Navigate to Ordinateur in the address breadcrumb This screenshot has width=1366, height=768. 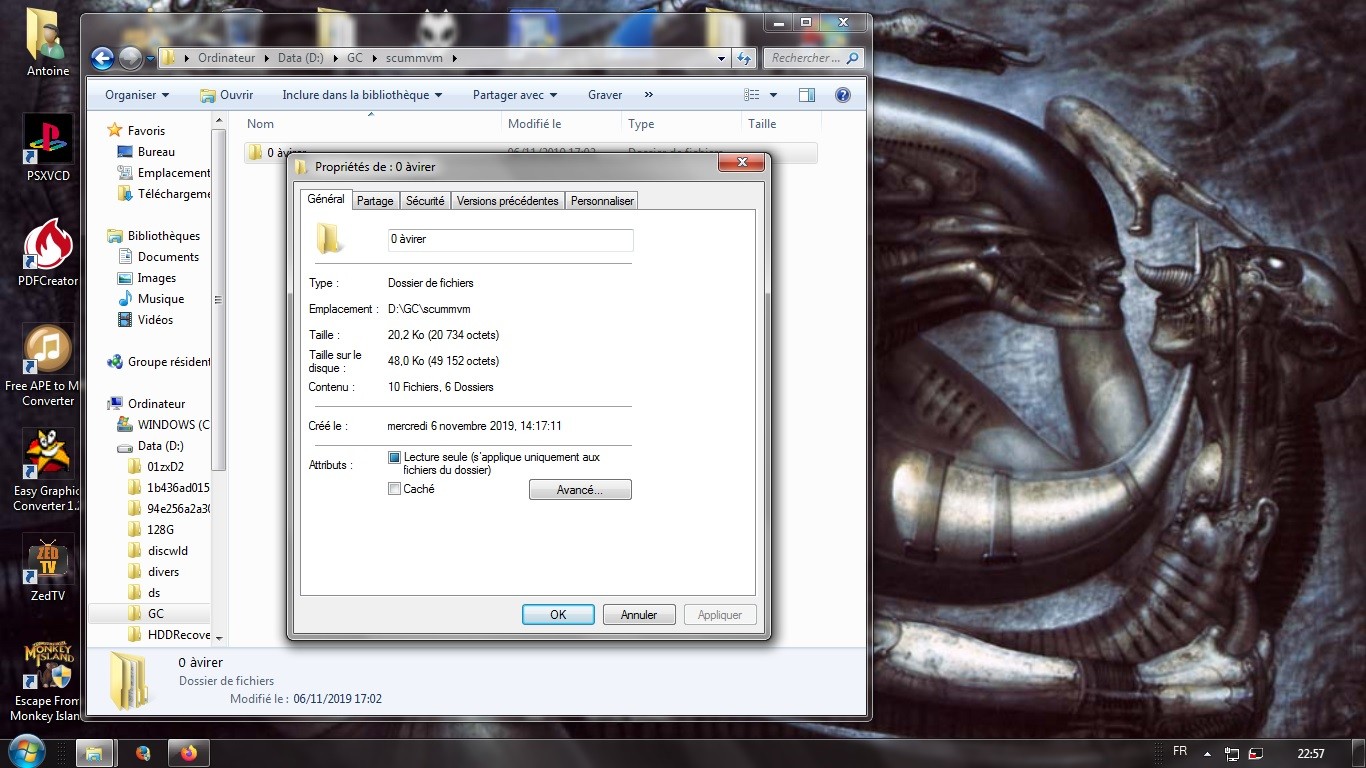pyautogui.click(x=226, y=58)
